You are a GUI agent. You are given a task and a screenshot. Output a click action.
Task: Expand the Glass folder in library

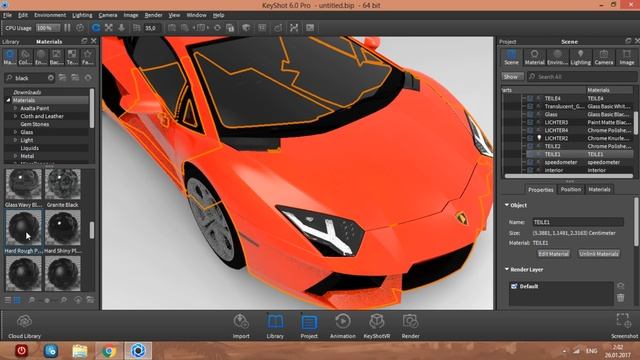[16, 132]
